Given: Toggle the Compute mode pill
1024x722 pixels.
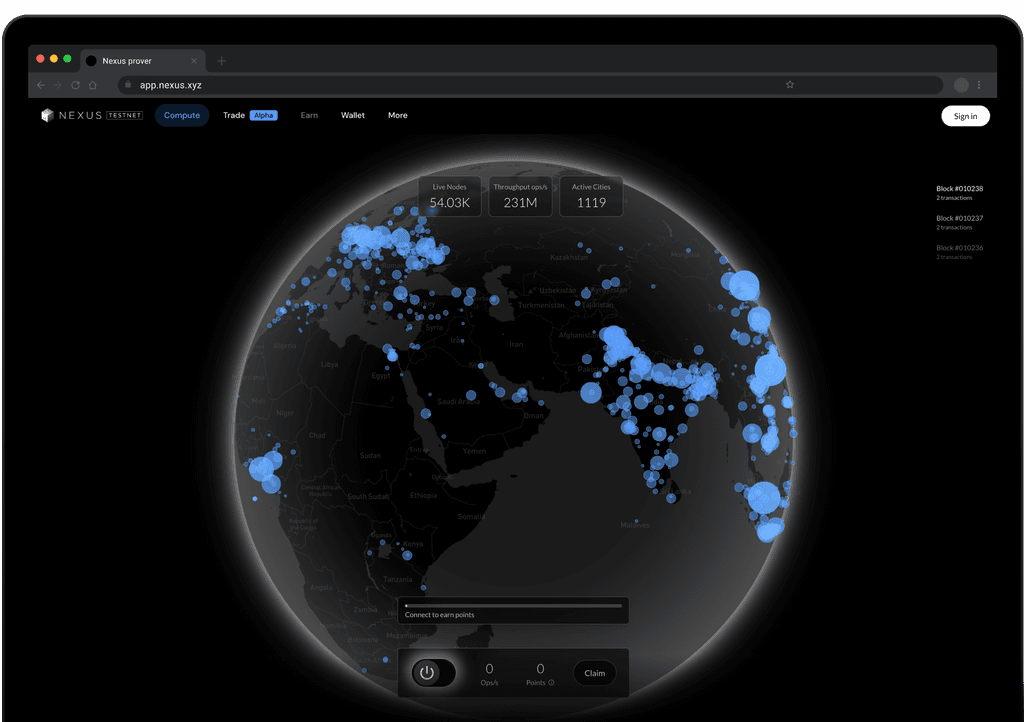Looking at the screenshot, I should tap(181, 115).
